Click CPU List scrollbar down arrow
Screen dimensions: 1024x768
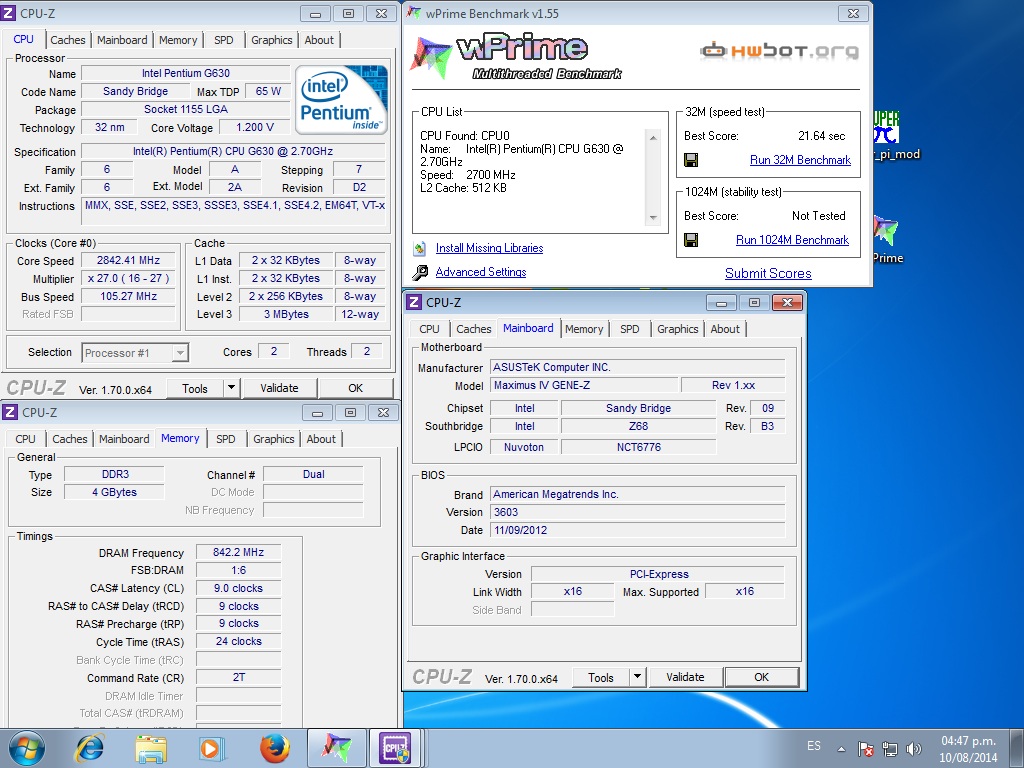click(652, 218)
